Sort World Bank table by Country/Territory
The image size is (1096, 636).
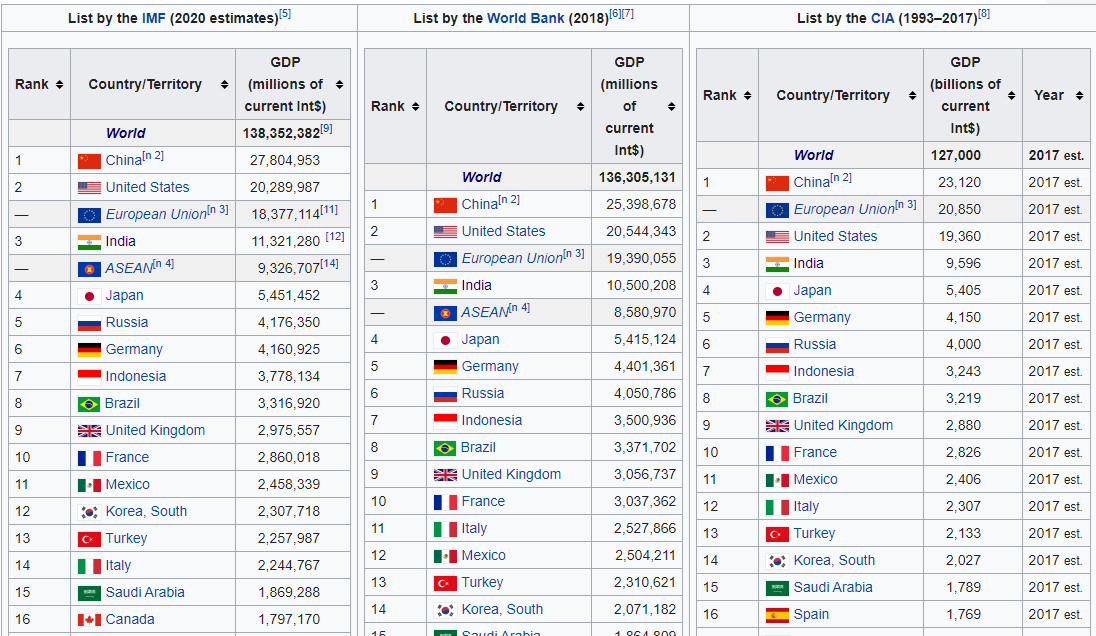tap(580, 107)
